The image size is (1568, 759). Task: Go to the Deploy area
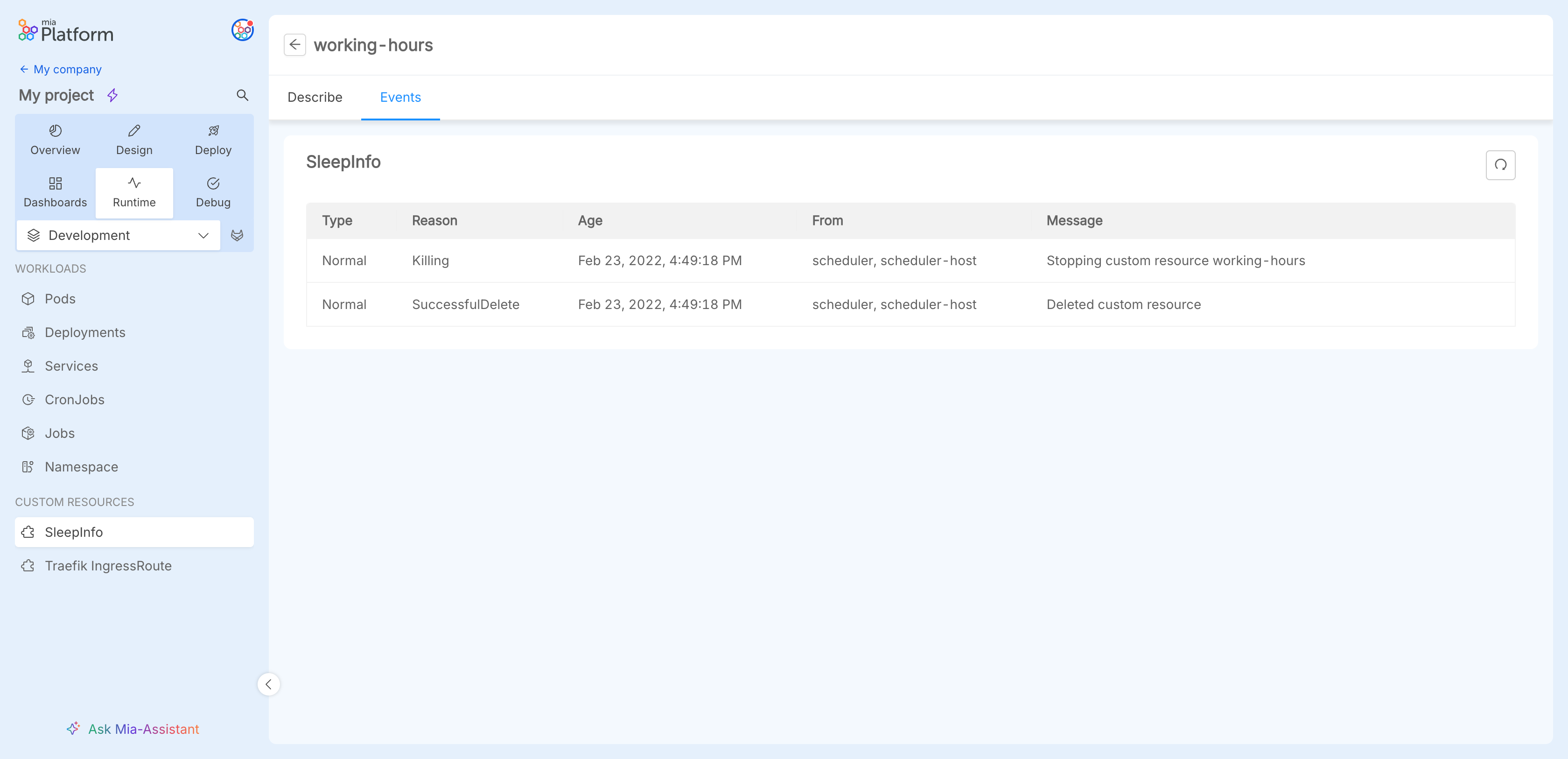(213, 140)
